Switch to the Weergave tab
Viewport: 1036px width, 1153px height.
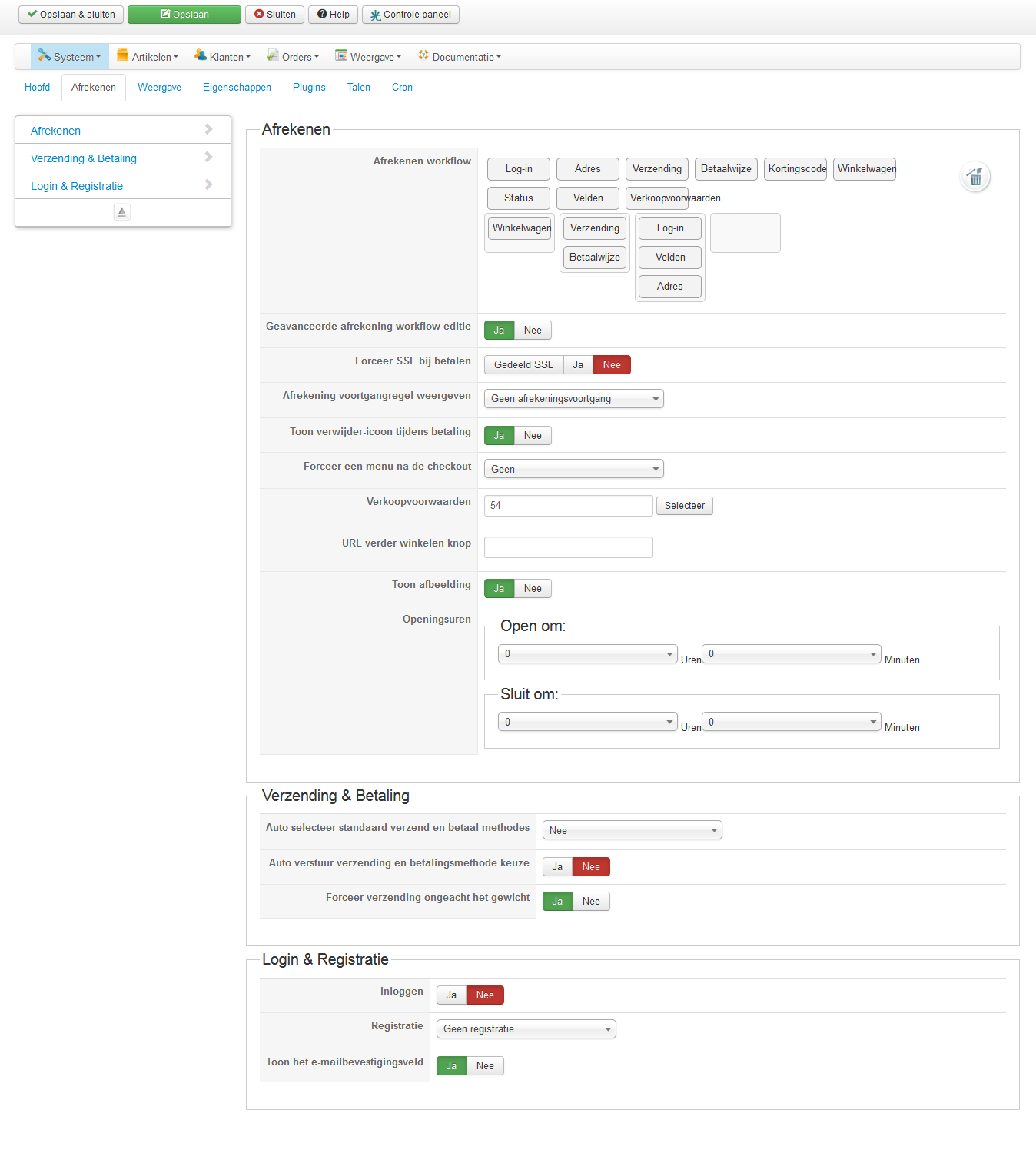point(159,88)
